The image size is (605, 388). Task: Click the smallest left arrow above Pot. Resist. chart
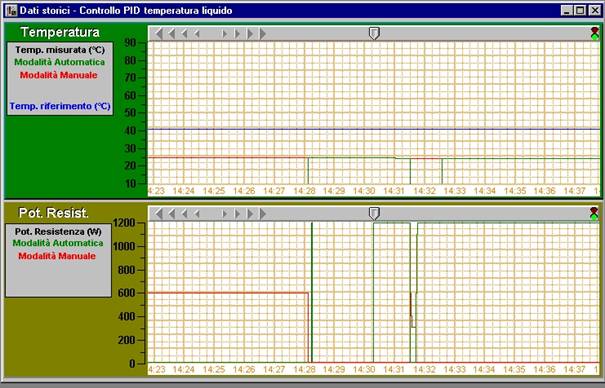(x=197, y=214)
